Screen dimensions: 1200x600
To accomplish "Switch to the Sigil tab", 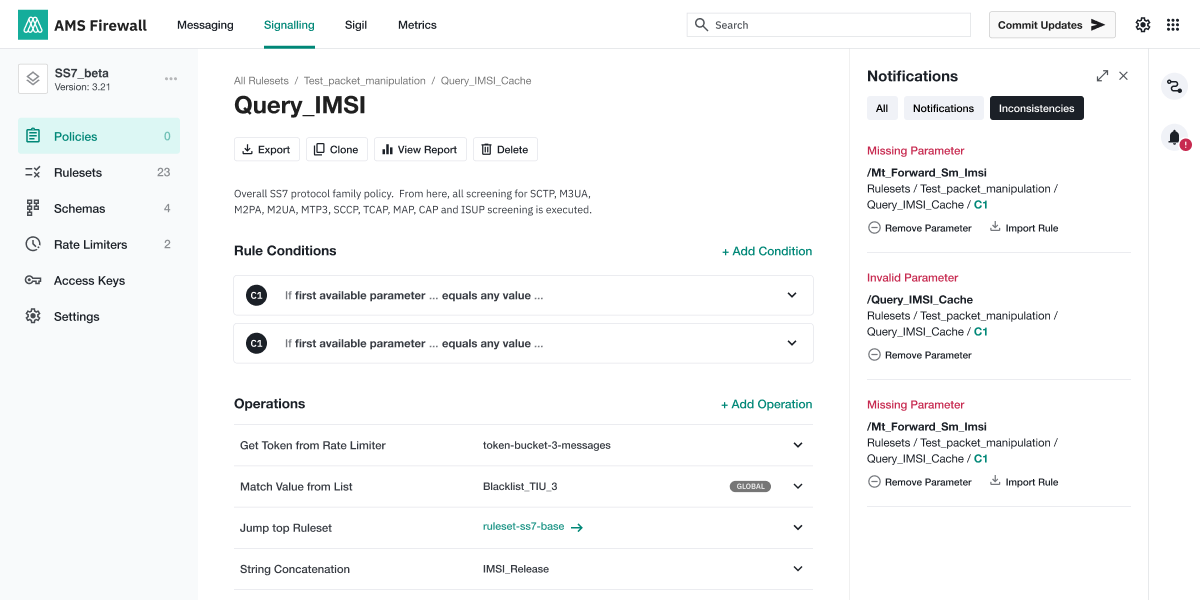I will pos(356,25).
